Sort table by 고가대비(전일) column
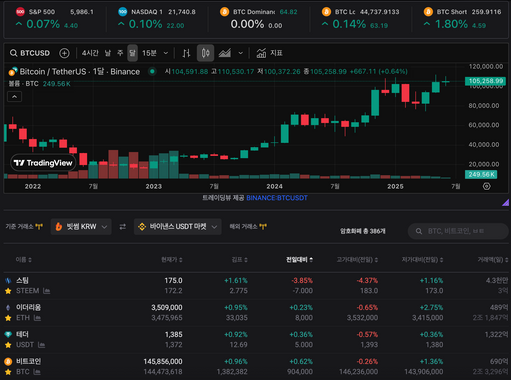 pos(357,260)
